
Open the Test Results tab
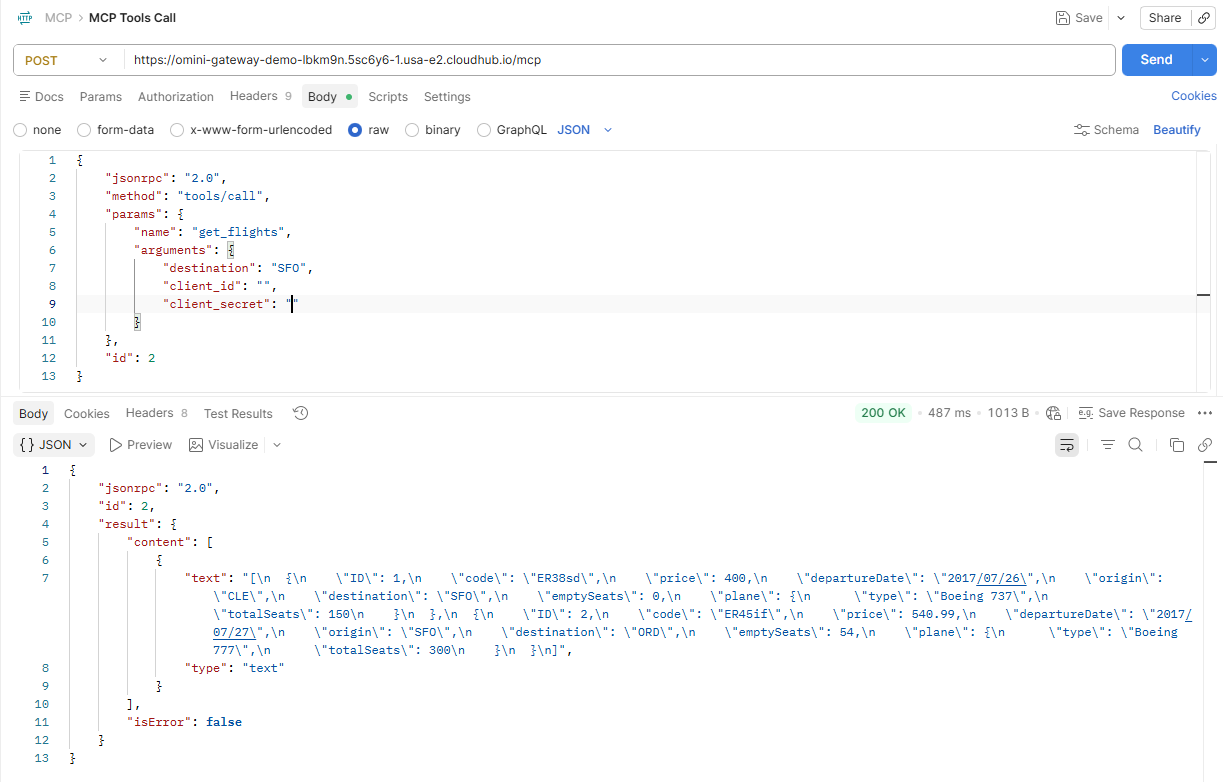(238, 413)
